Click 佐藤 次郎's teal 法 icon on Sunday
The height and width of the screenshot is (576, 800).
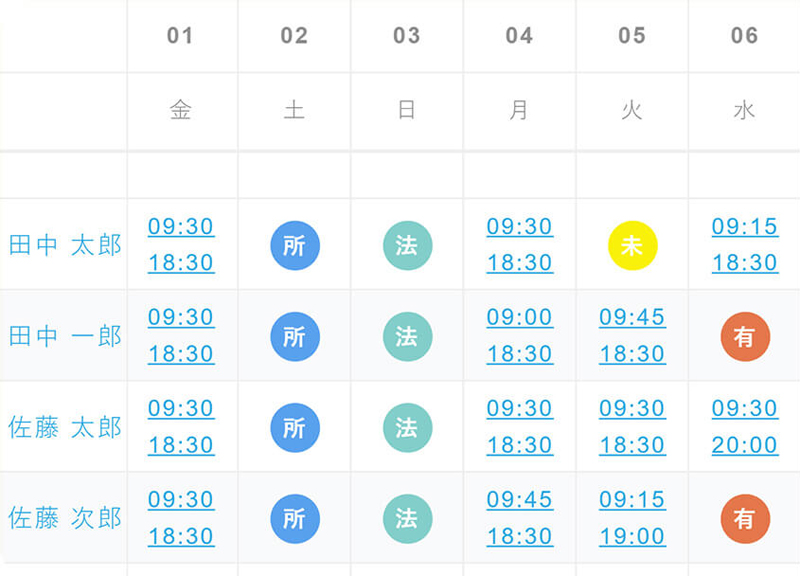click(x=408, y=519)
